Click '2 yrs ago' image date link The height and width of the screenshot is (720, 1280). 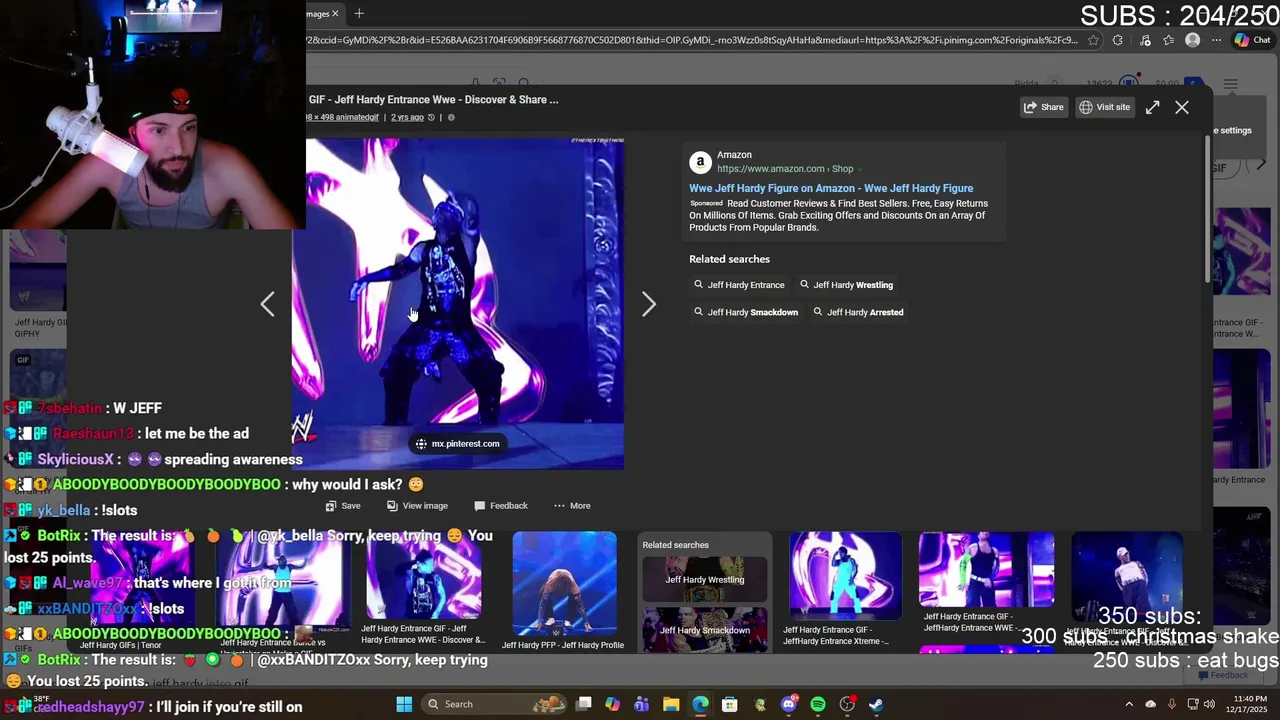[x=407, y=117]
